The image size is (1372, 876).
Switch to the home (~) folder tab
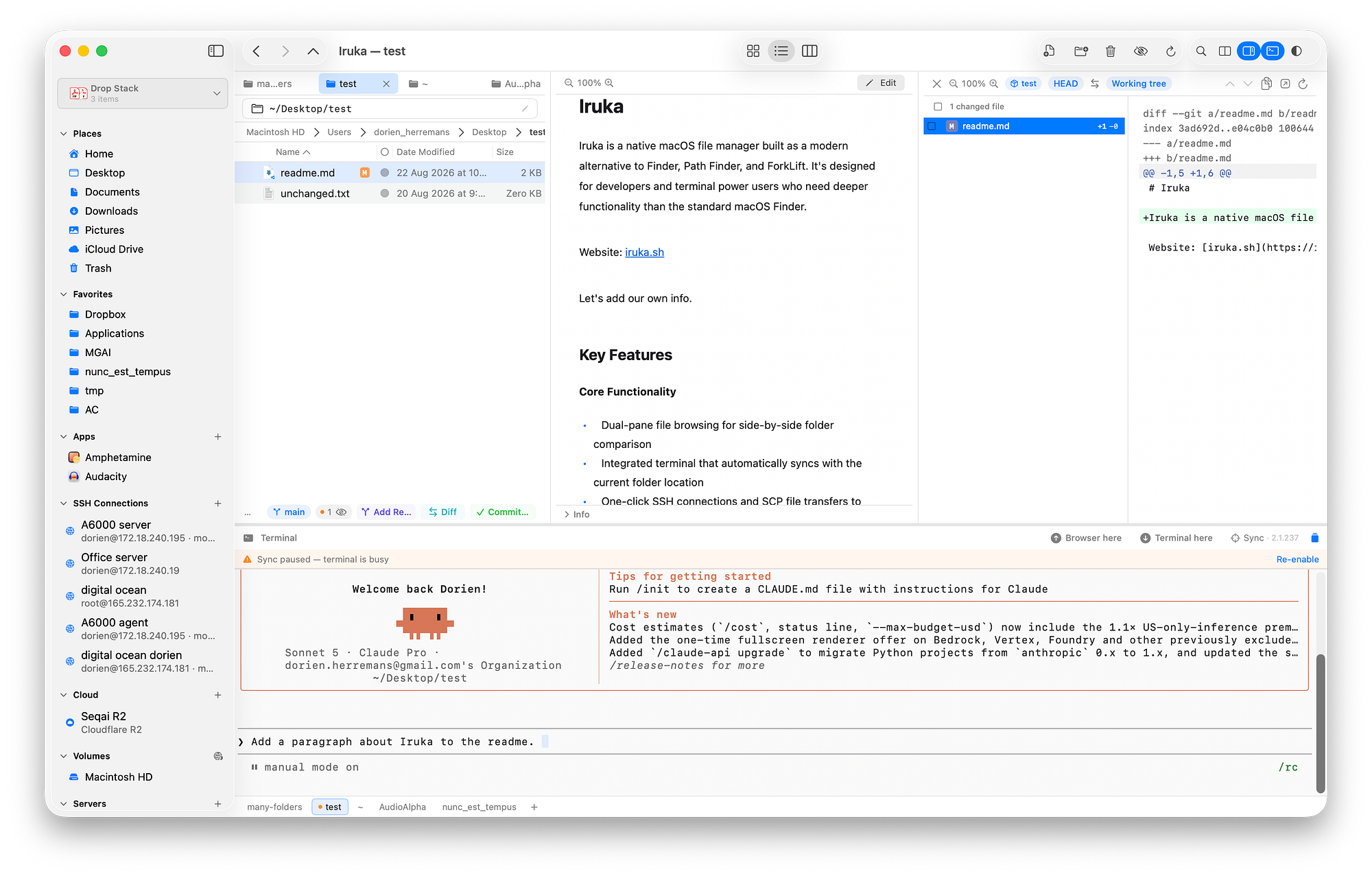pos(418,84)
